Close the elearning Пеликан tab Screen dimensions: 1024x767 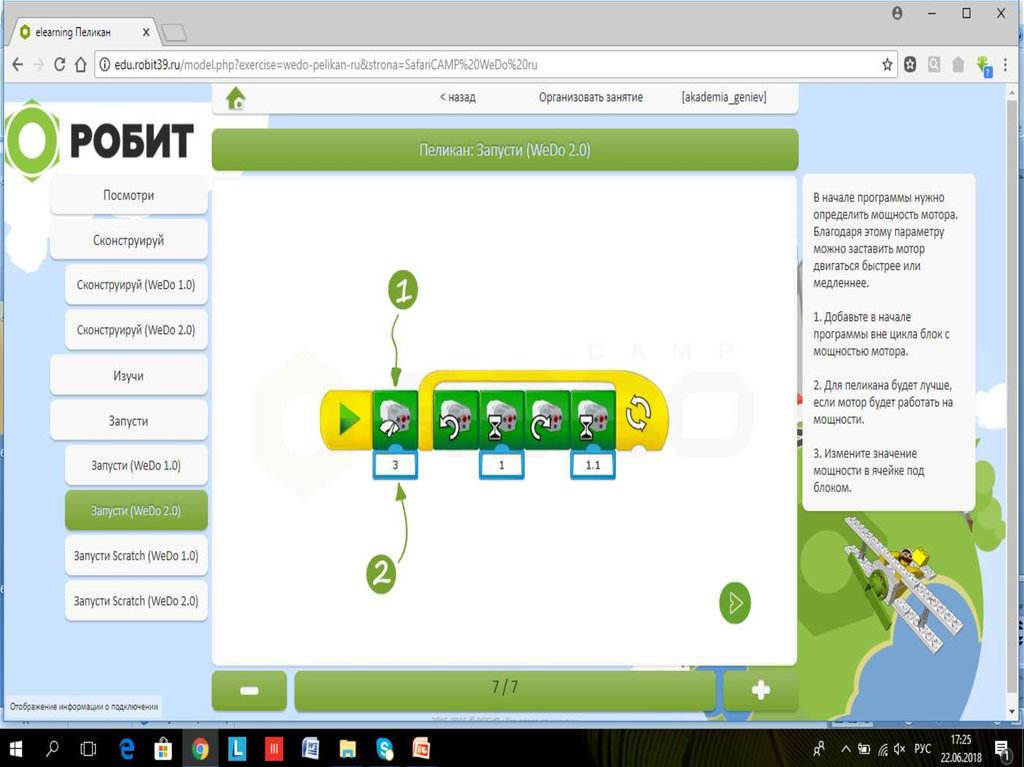146,32
